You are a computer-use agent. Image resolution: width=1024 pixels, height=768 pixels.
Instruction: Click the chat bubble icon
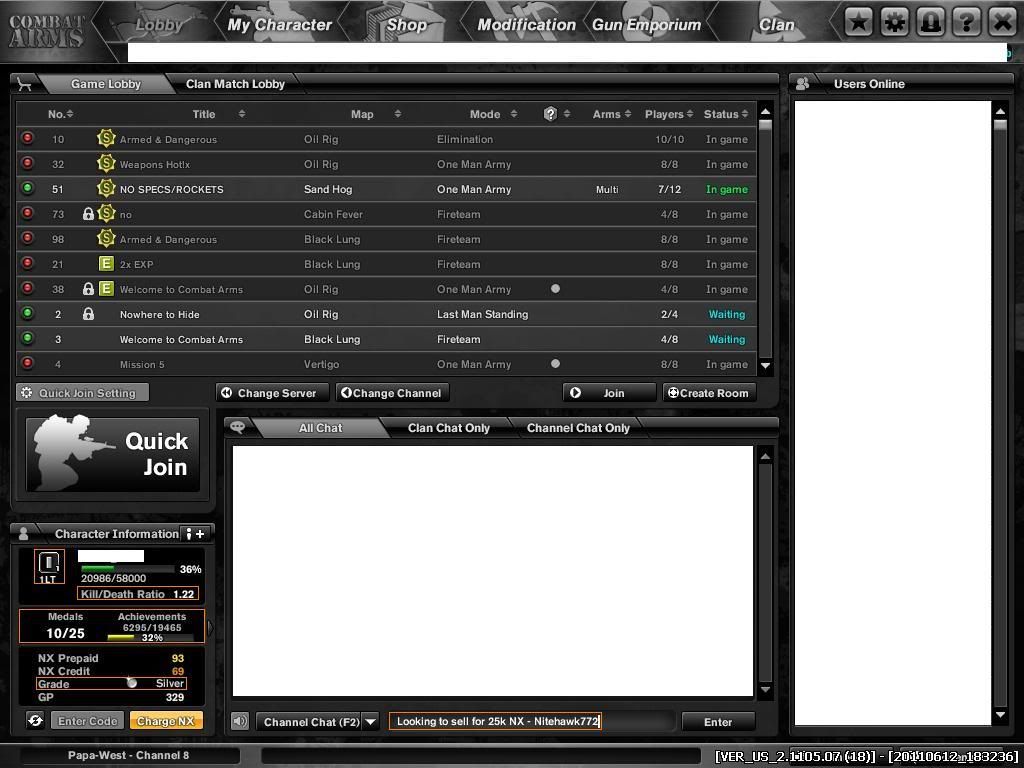pos(238,427)
